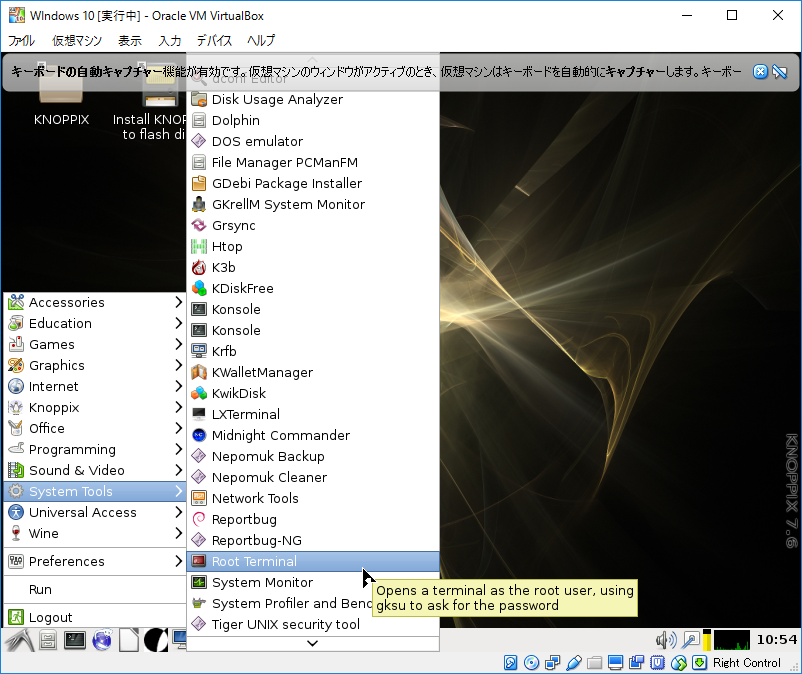Launch Grsync from System Tools
The image size is (802, 674).
pyautogui.click(x=313, y=225)
